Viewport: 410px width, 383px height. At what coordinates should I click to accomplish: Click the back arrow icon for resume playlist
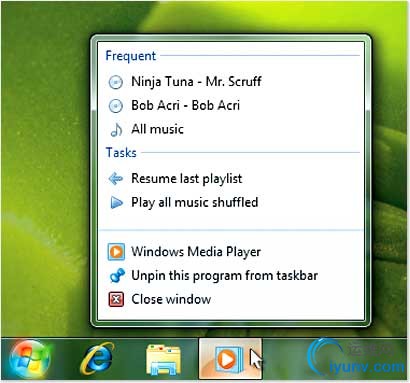116,179
